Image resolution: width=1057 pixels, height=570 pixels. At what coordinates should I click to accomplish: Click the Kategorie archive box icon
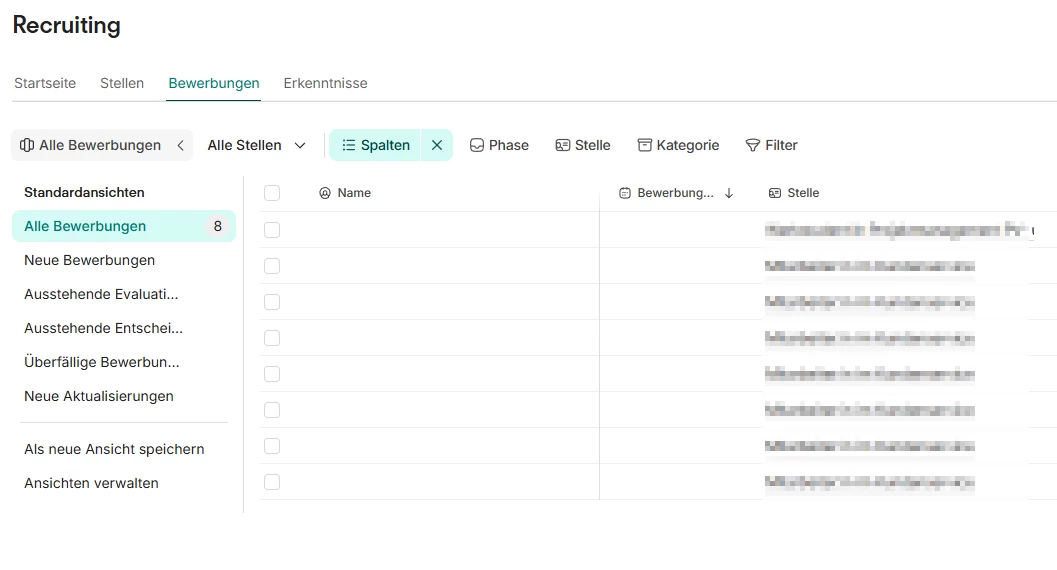(x=644, y=145)
